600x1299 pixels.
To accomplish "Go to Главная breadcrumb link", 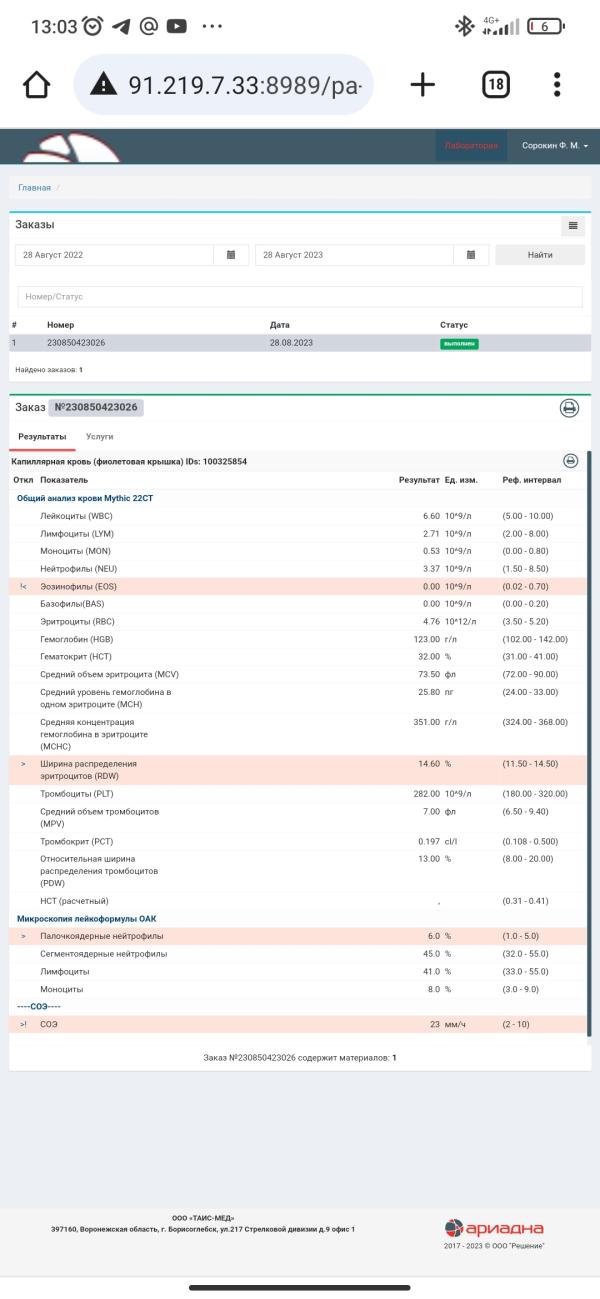I will tap(34, 188).
